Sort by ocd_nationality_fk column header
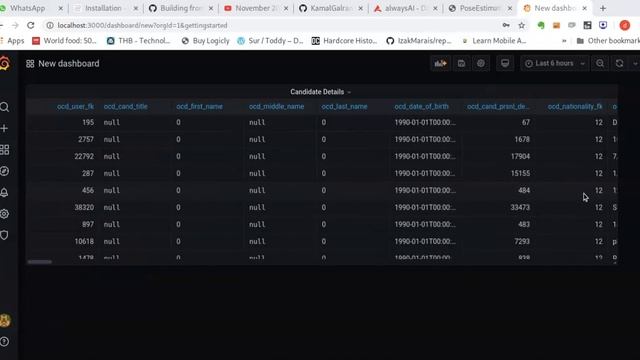 tap(575, 107)
